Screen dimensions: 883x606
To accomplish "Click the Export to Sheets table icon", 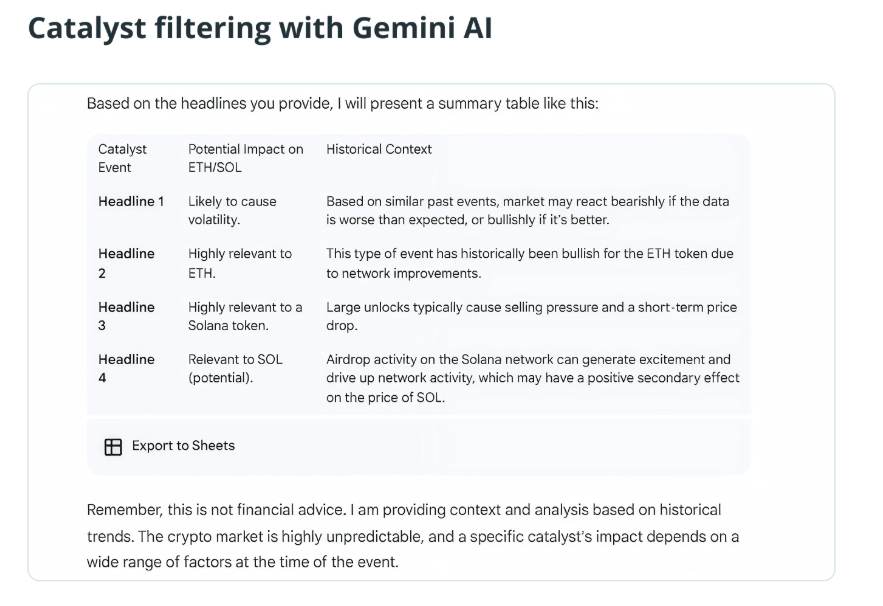I will (x=113, y=446).
